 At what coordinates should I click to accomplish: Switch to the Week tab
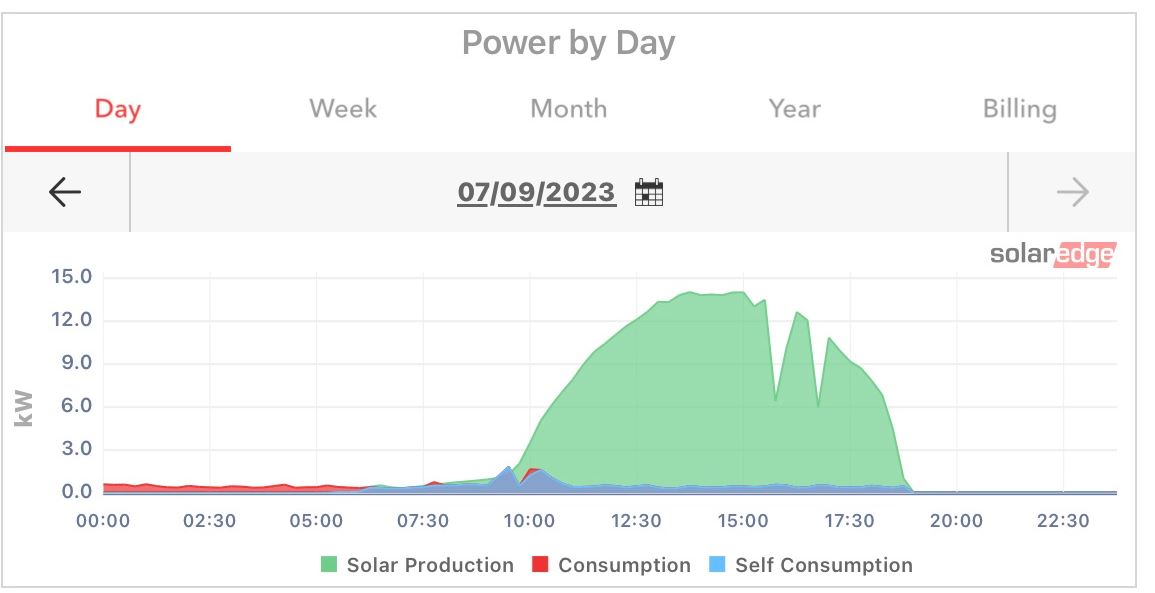(x=343, y=109)
